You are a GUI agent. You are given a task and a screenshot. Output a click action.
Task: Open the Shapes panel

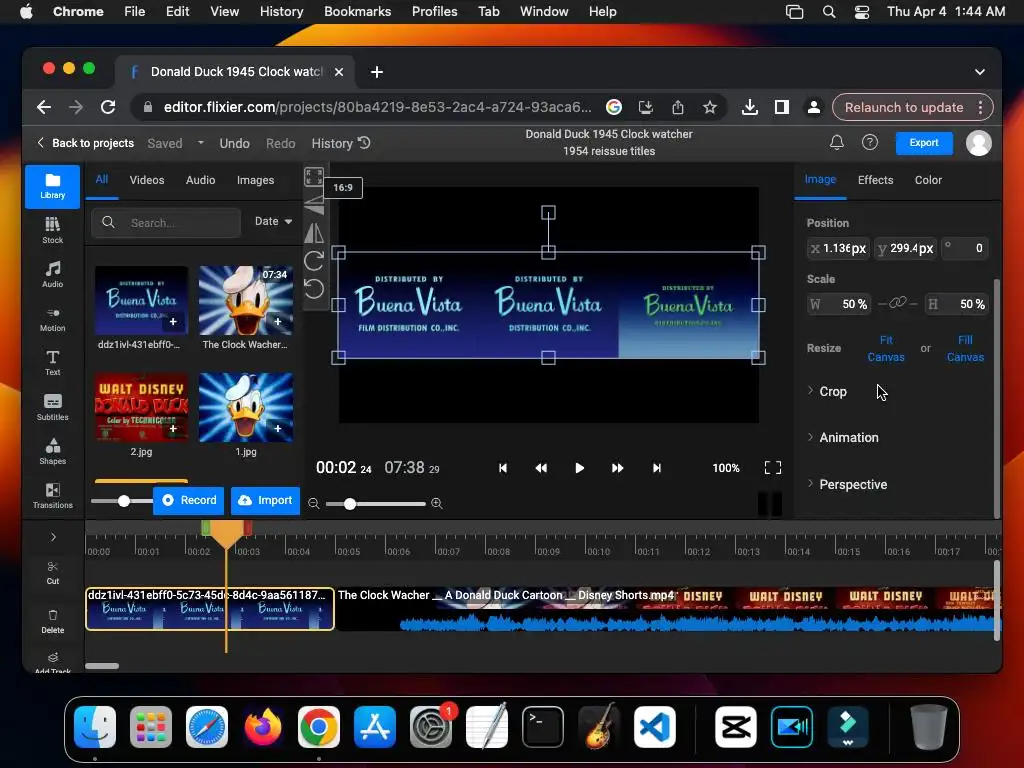tap(52, 451)
